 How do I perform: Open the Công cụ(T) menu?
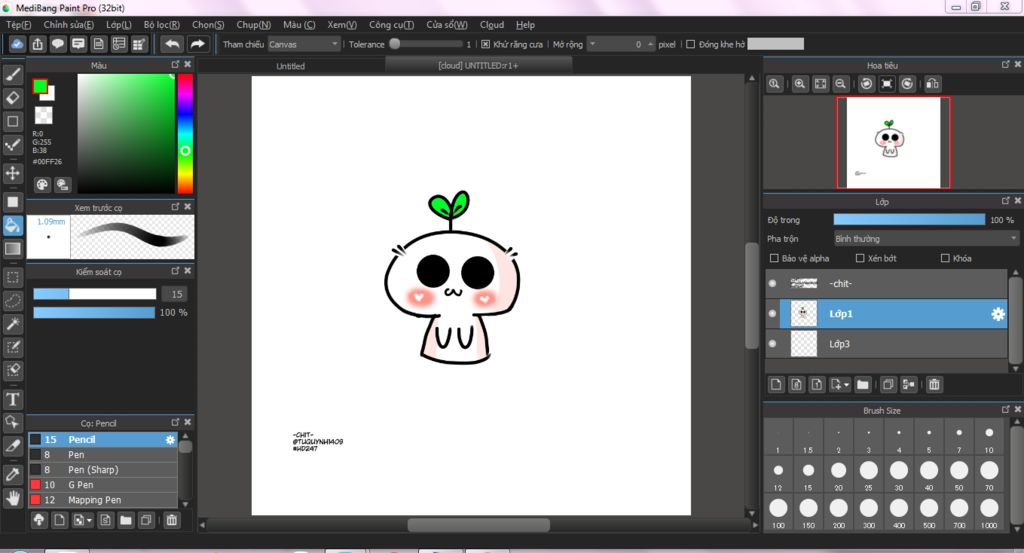pyautogui.click(x=391, y=25)
